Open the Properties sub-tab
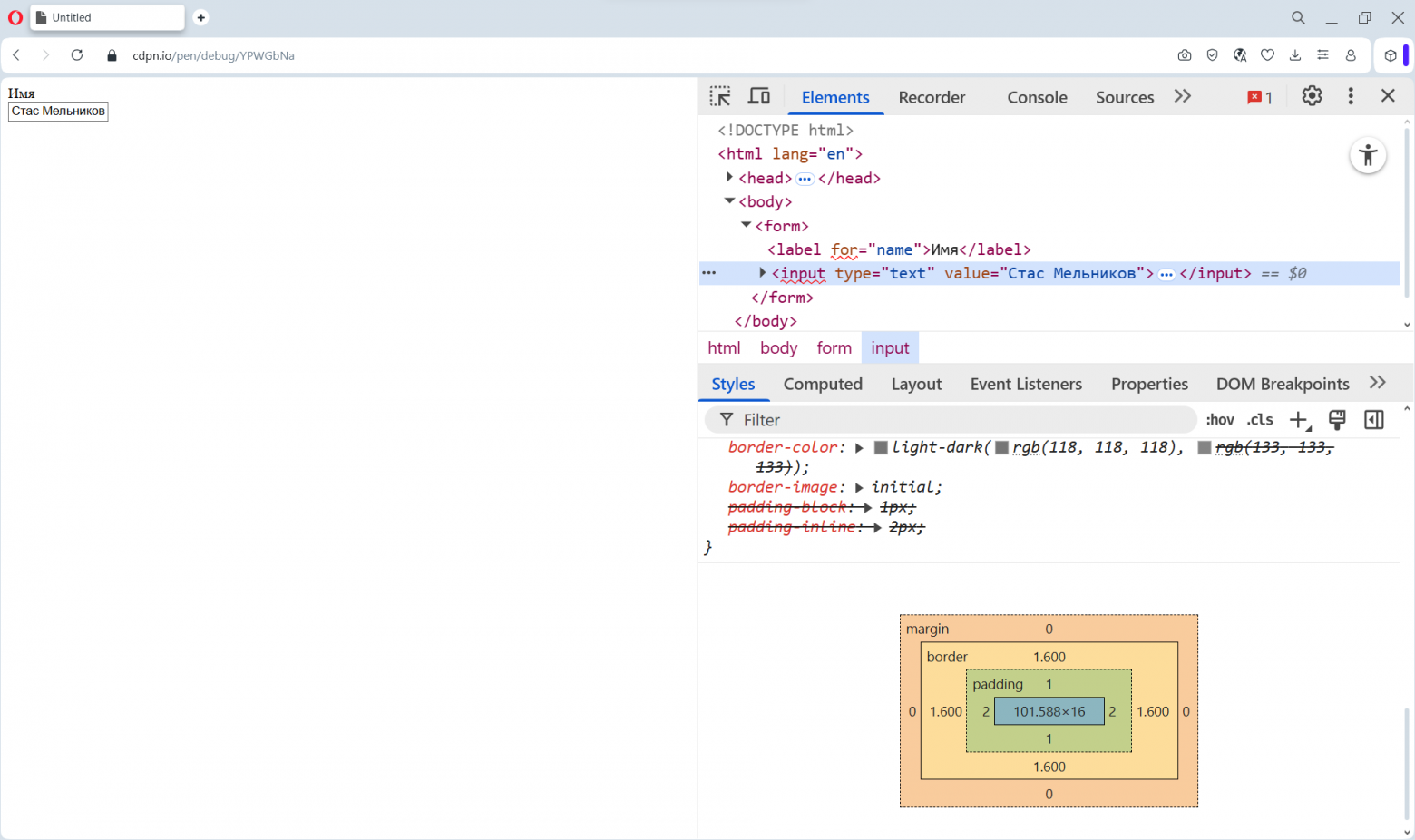The height and width of the screenshot is (840, 1415). pos(1149,384)
